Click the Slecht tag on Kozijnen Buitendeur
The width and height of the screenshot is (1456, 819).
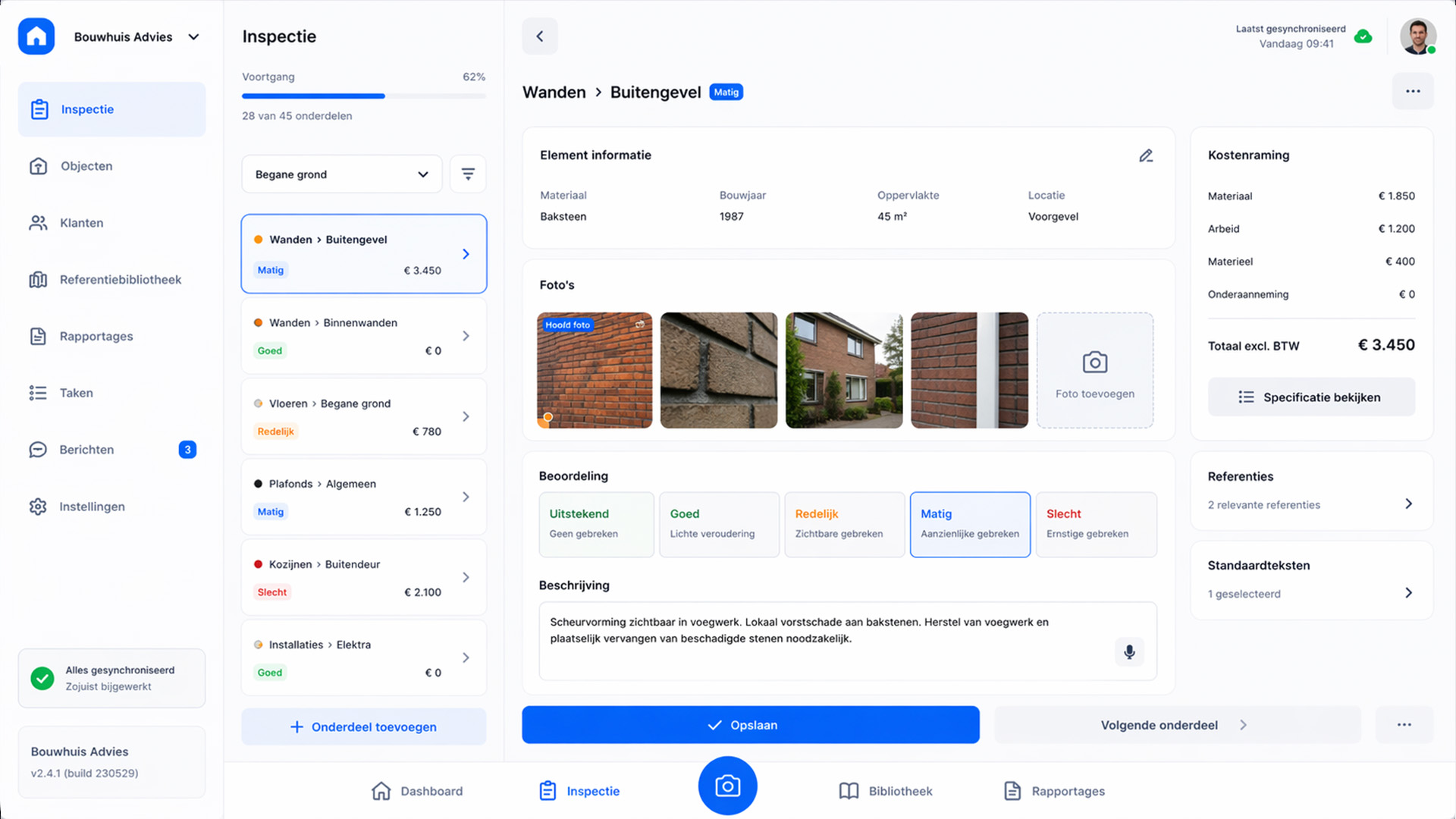click(x=271, y=592)
